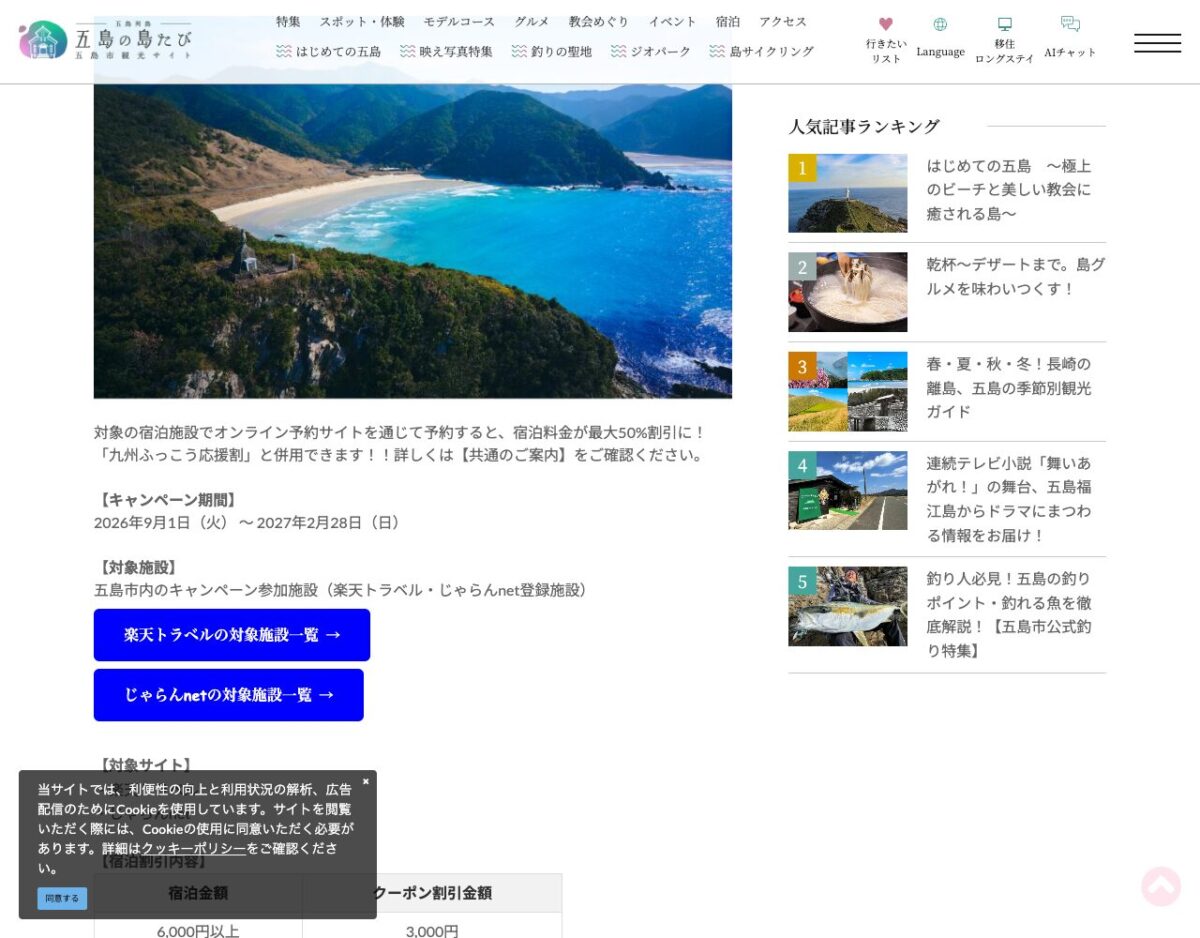The width and height of the screenshot is (1200, 938).
Task: Click the aerial beach hero photo
Action: click(413, 242)
